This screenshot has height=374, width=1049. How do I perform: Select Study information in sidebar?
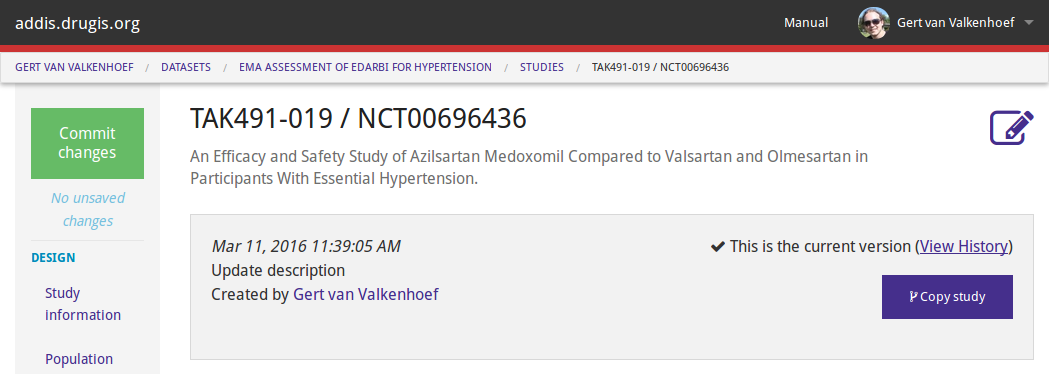coord(83,304)
